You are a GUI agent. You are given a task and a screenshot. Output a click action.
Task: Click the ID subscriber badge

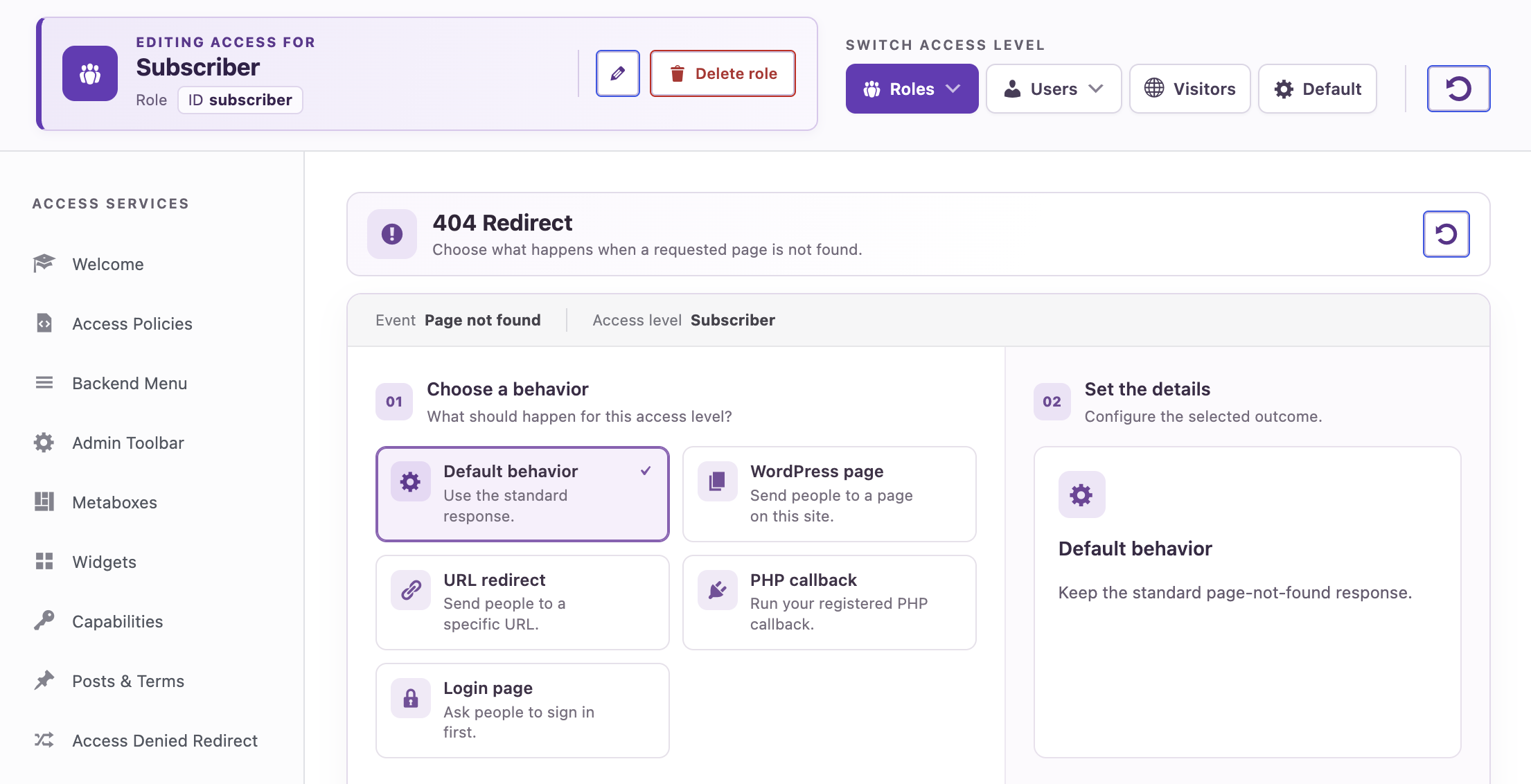[240, 100]
